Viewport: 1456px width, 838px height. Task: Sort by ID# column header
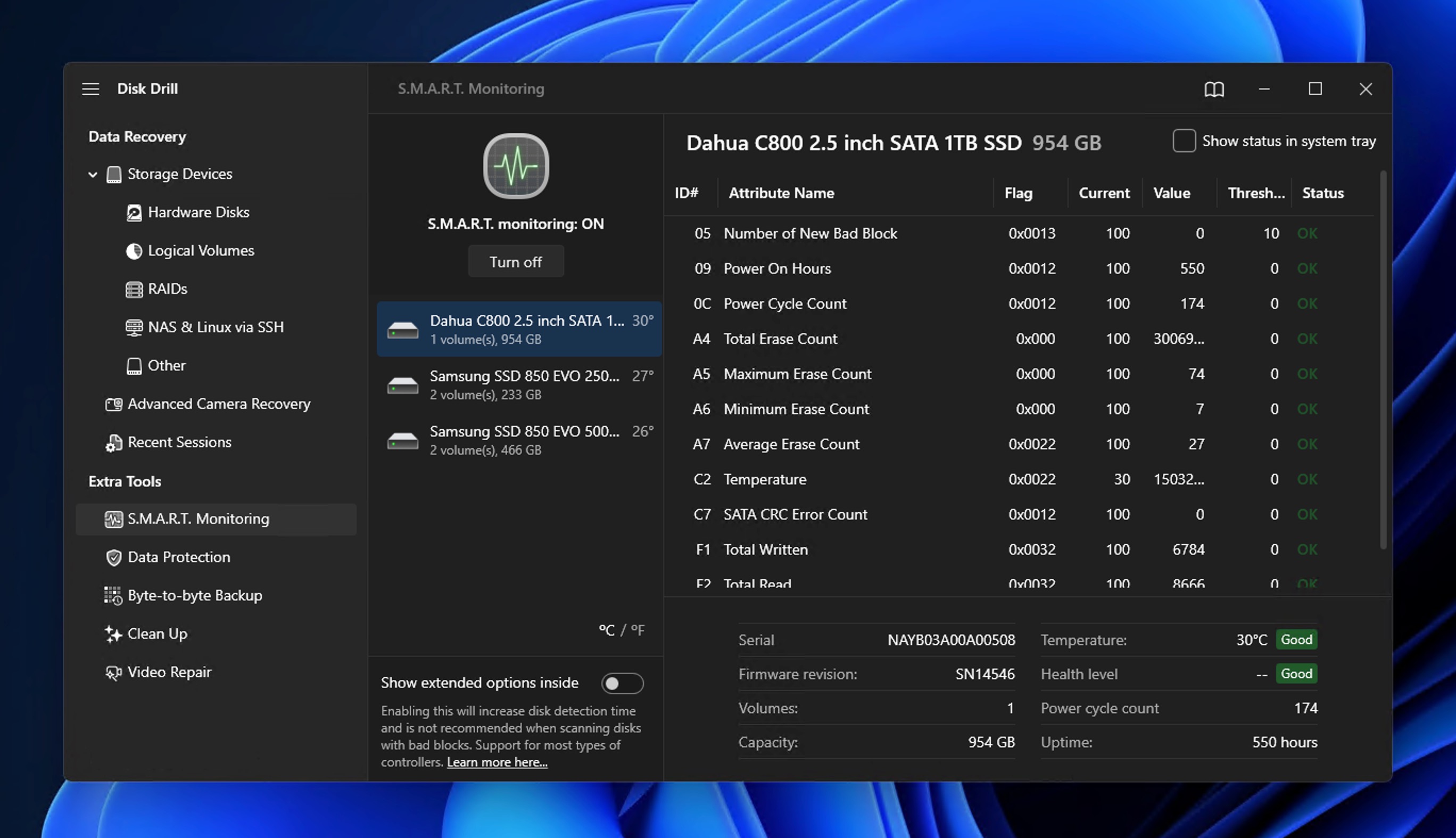(686, 193)
